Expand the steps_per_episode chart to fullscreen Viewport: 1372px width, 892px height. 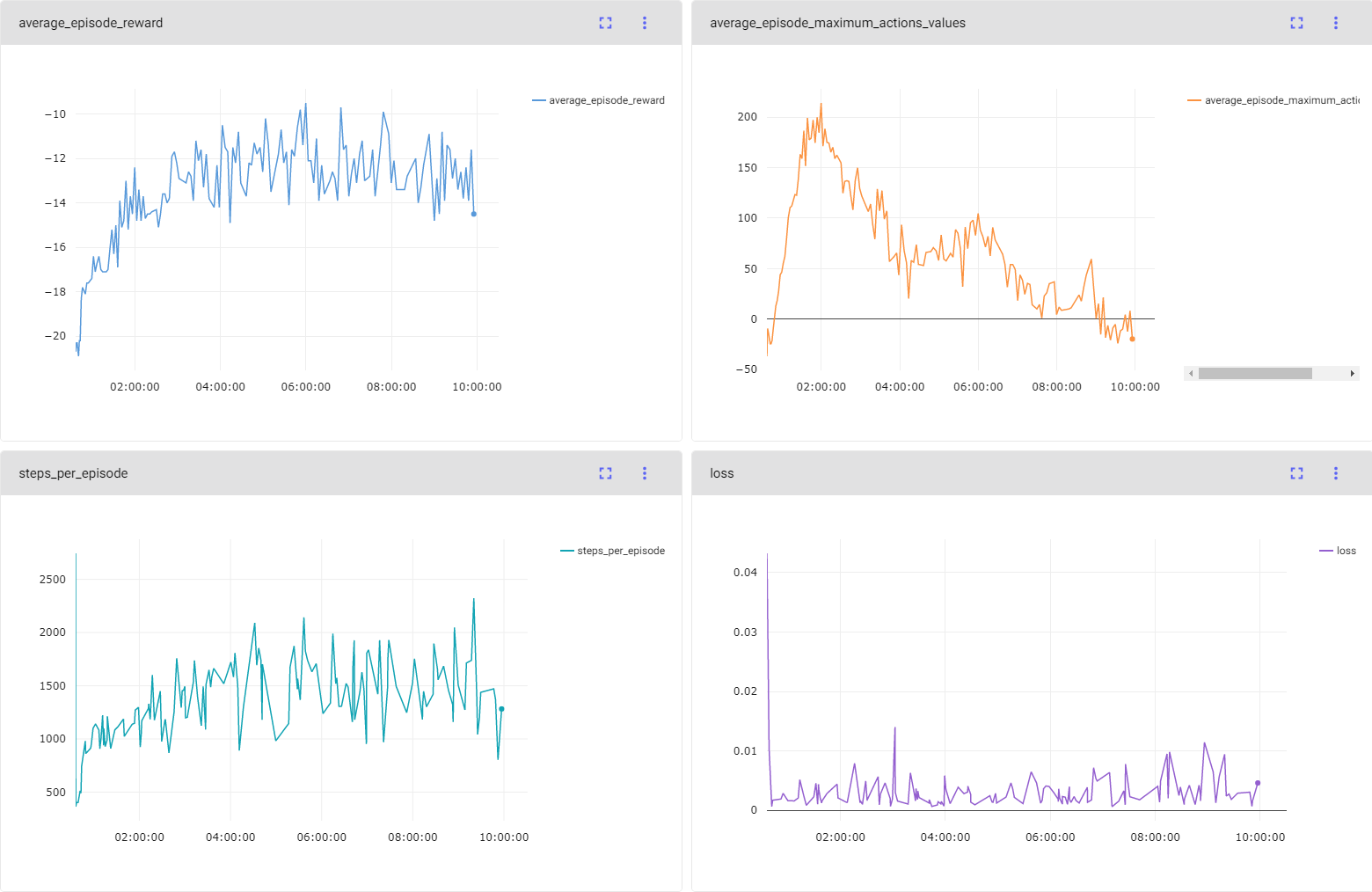pos(605,473)
